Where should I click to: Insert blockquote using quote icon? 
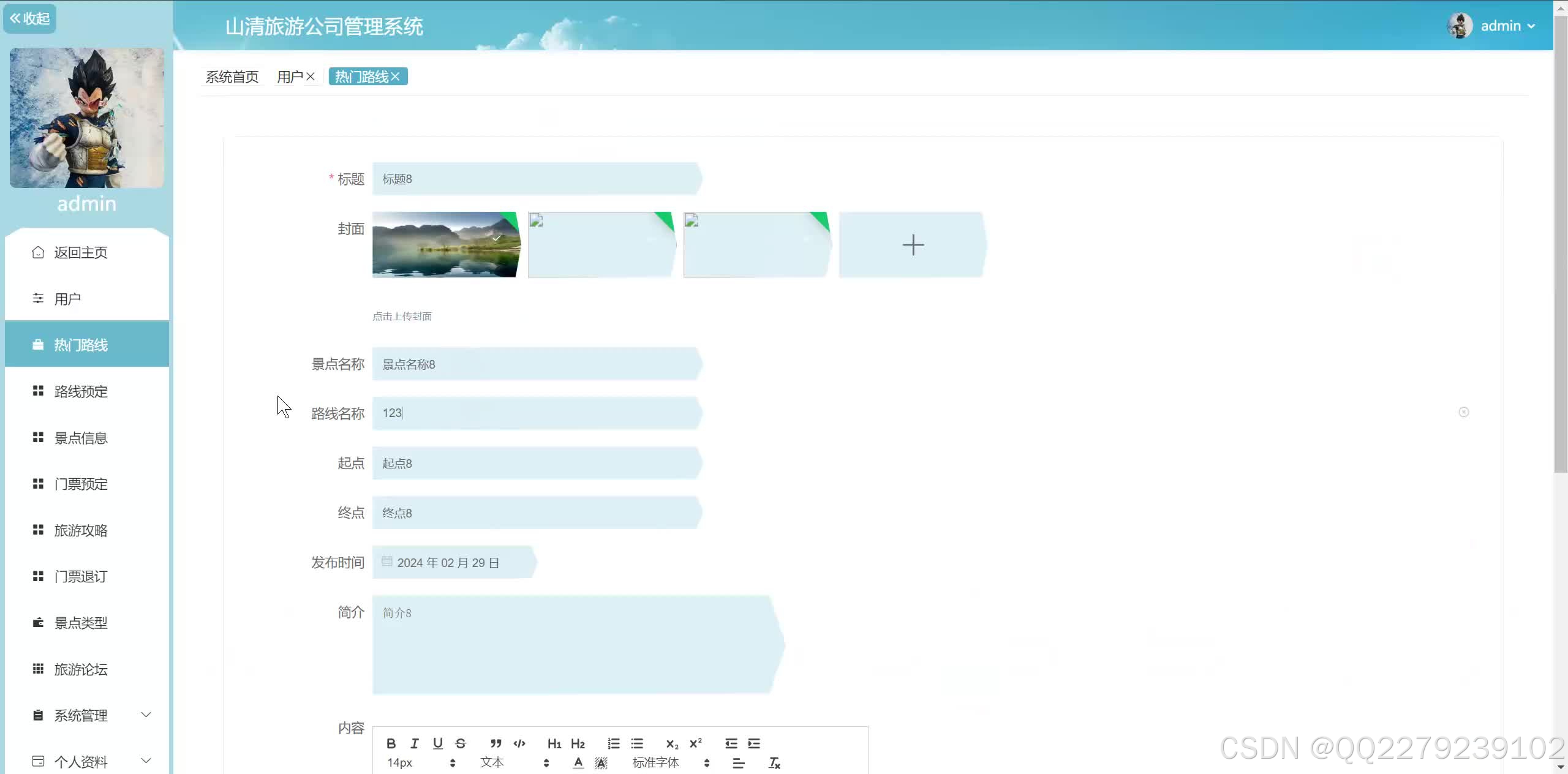point(496,743)
